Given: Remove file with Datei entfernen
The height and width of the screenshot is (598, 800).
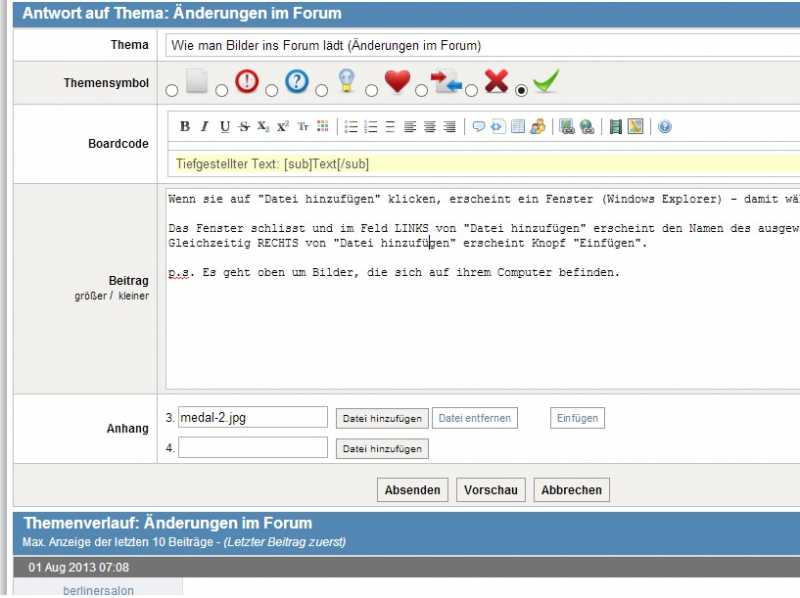Looking at the screenshot, I should 475,418.
